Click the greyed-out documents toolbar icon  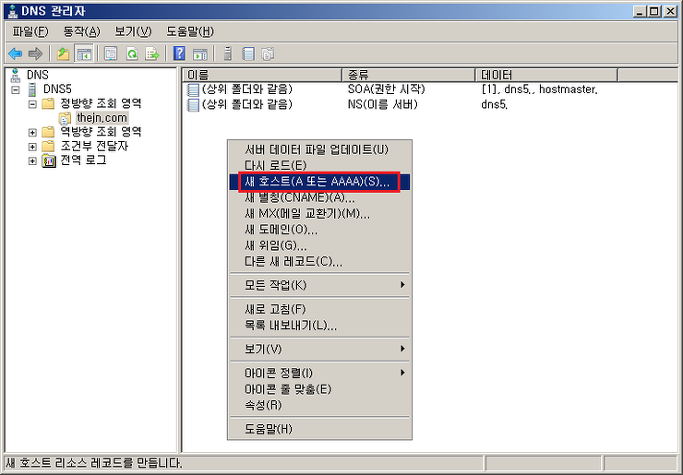coord(268,54)
